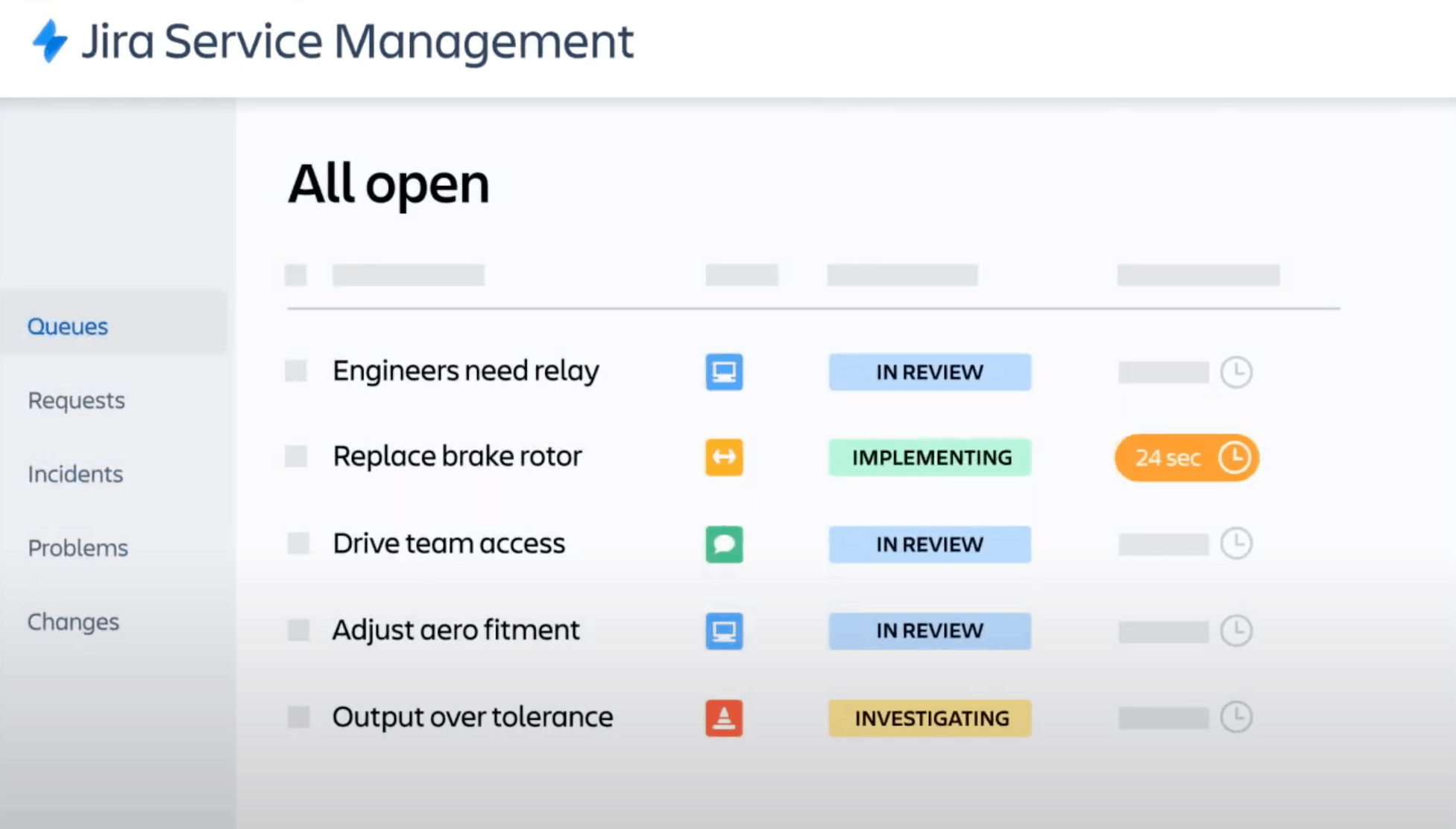
Task: Tick the checkbox for Engineers need relay
Action: click(x=296, y=371)
